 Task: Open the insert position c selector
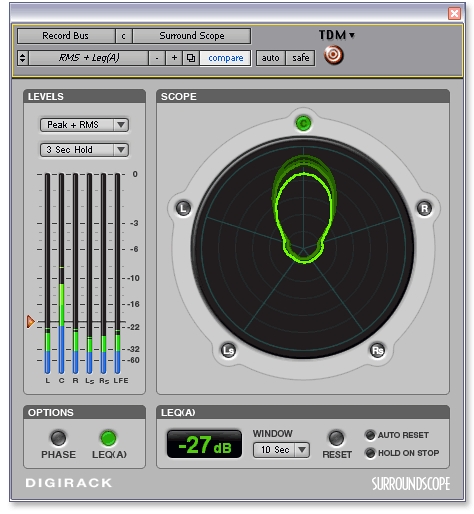[x=124, y=36]
